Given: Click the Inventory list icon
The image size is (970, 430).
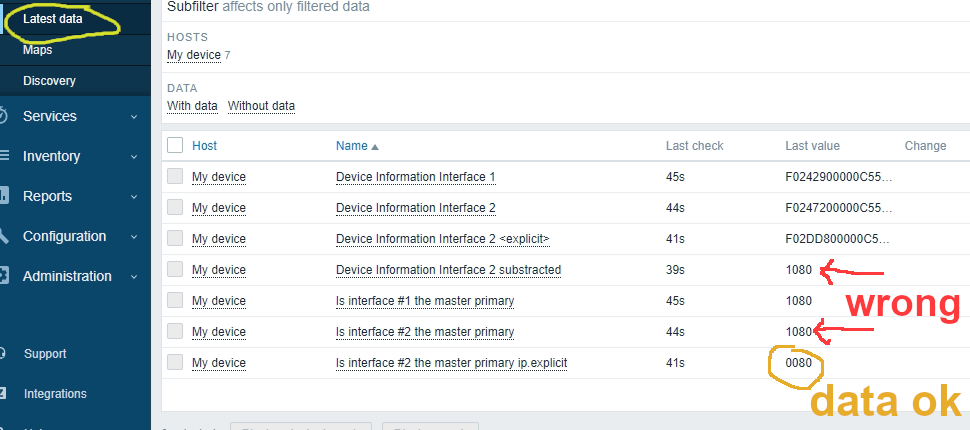Looking at the screenshot, I should 4,156.
